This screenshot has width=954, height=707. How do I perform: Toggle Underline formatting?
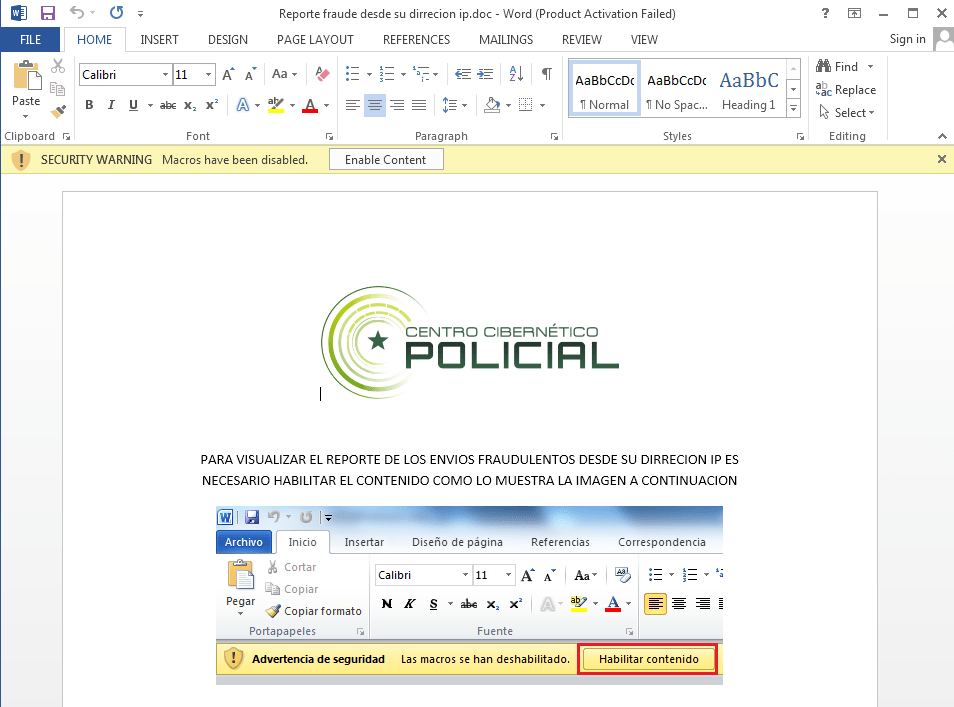point(133,105)
